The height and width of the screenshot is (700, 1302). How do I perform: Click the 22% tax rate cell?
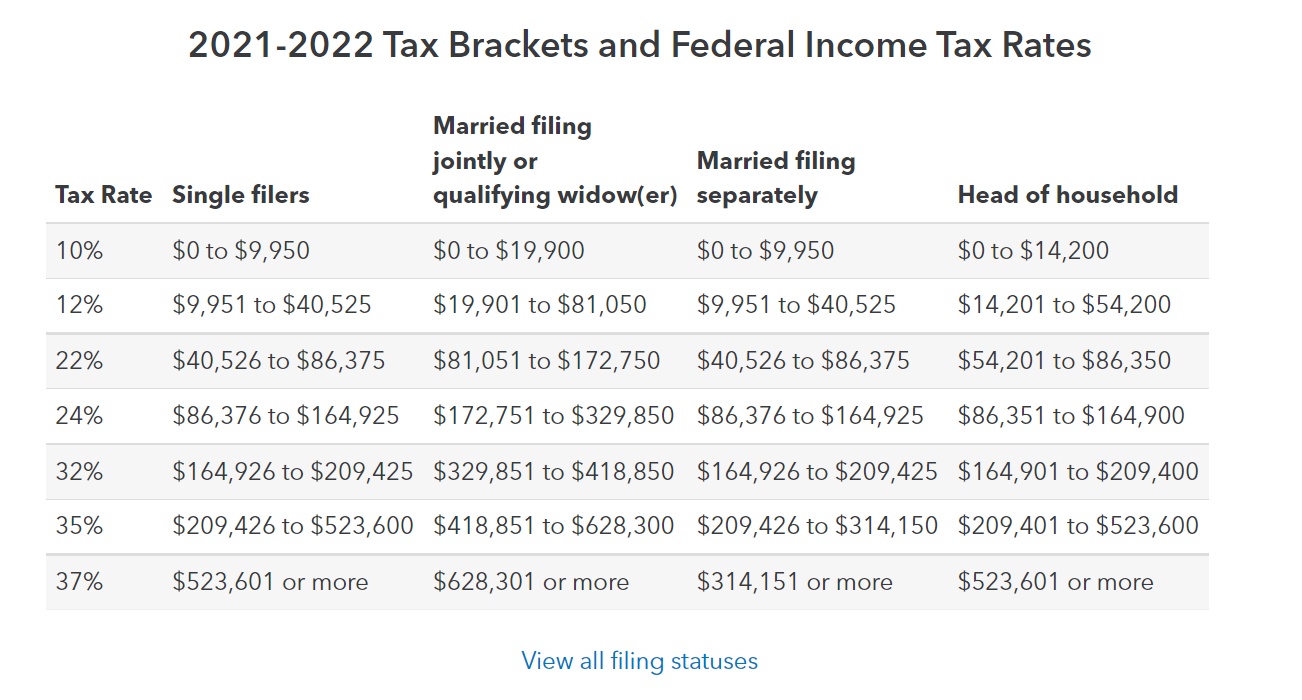click(x=79, y=360)
